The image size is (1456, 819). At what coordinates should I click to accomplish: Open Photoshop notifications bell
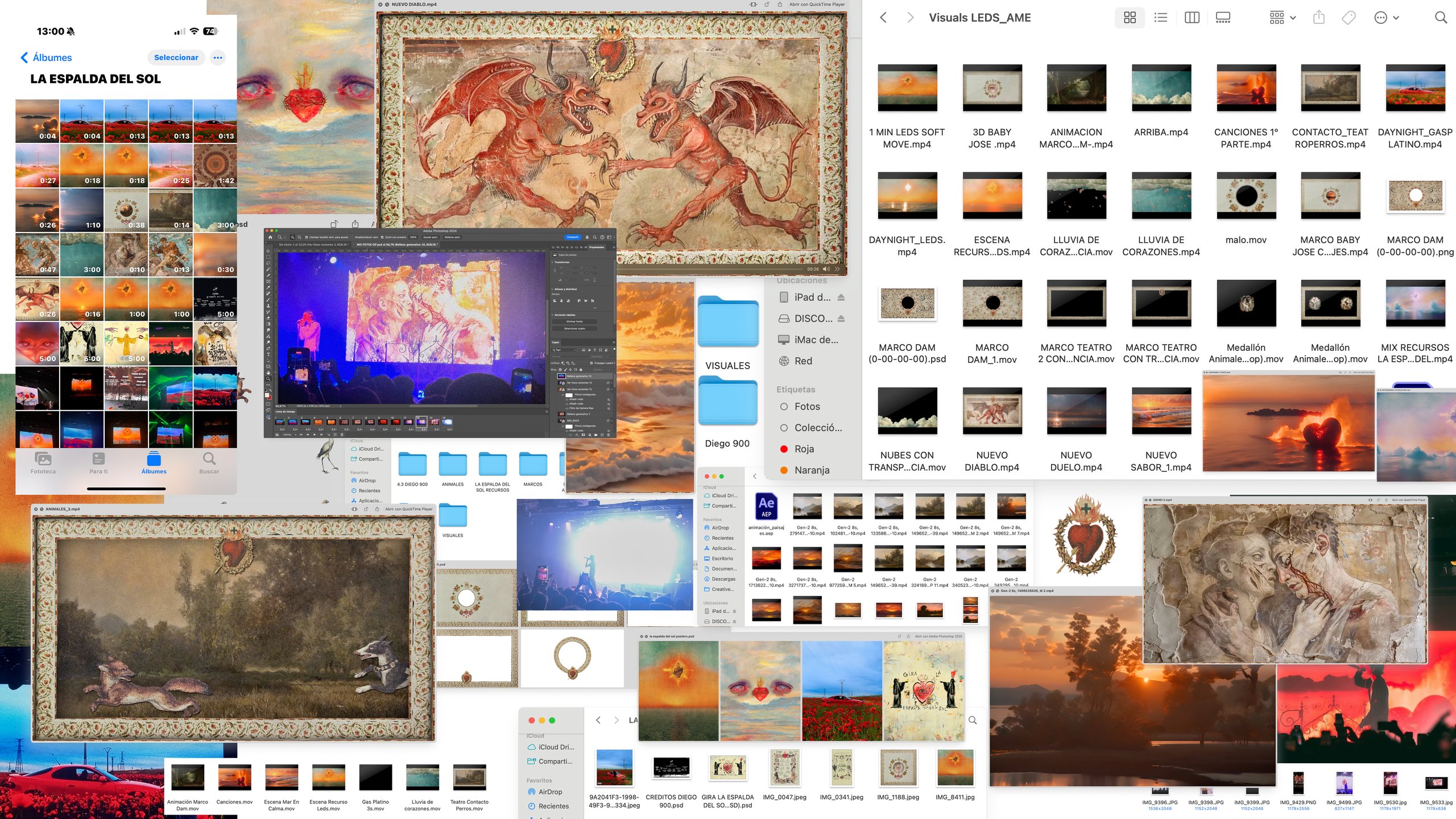[x=587, y=237]
